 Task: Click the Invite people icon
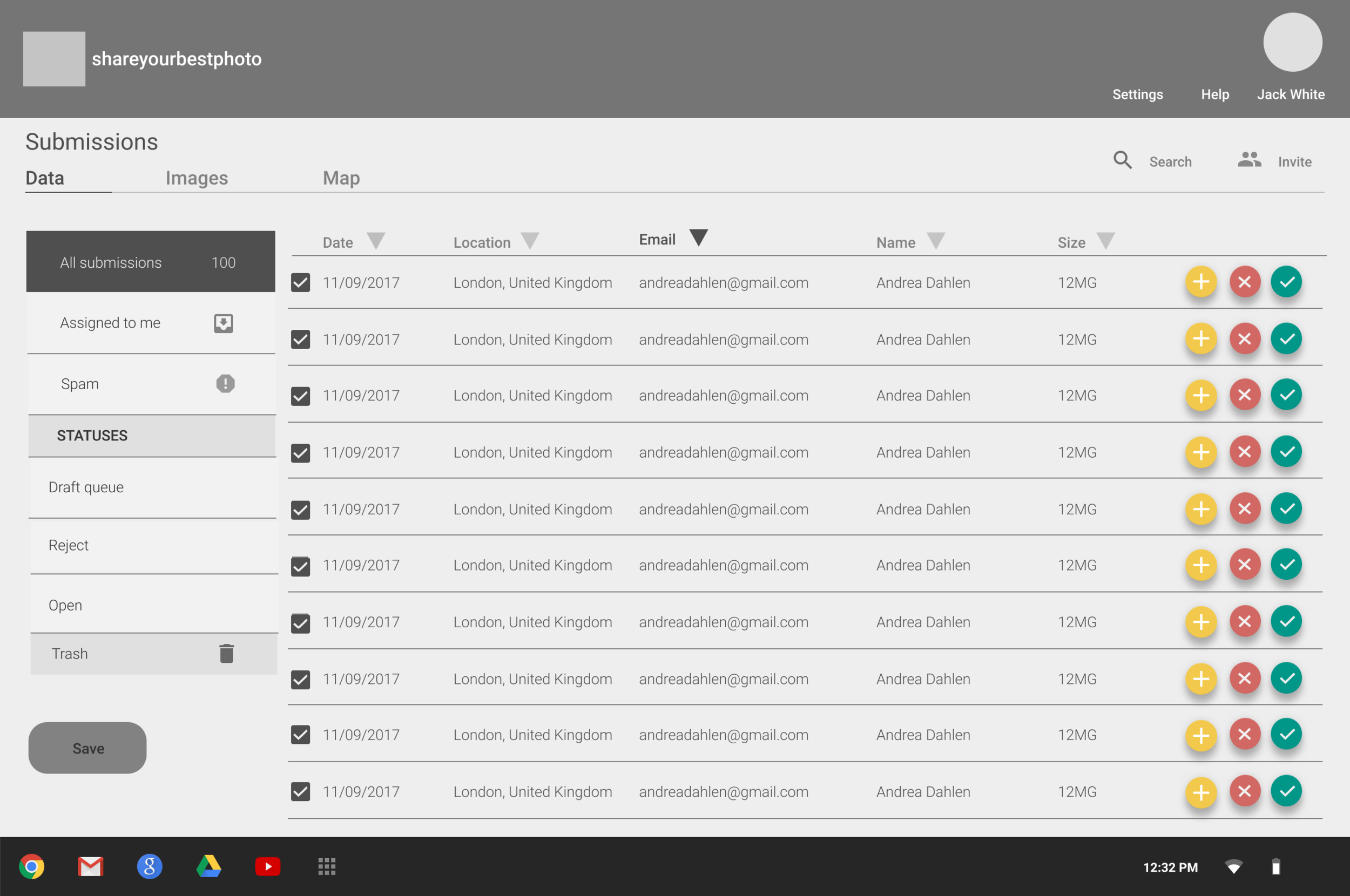pos(1249,160)
